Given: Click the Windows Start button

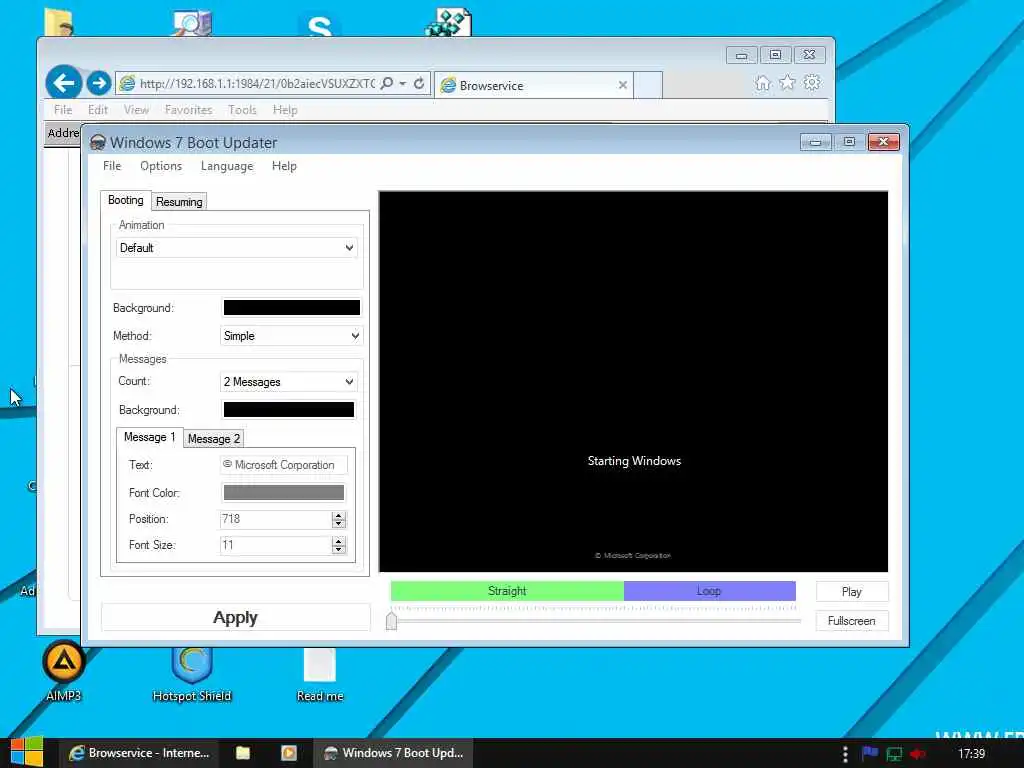Looking at the screenshot, I should [x=27, y=752].
